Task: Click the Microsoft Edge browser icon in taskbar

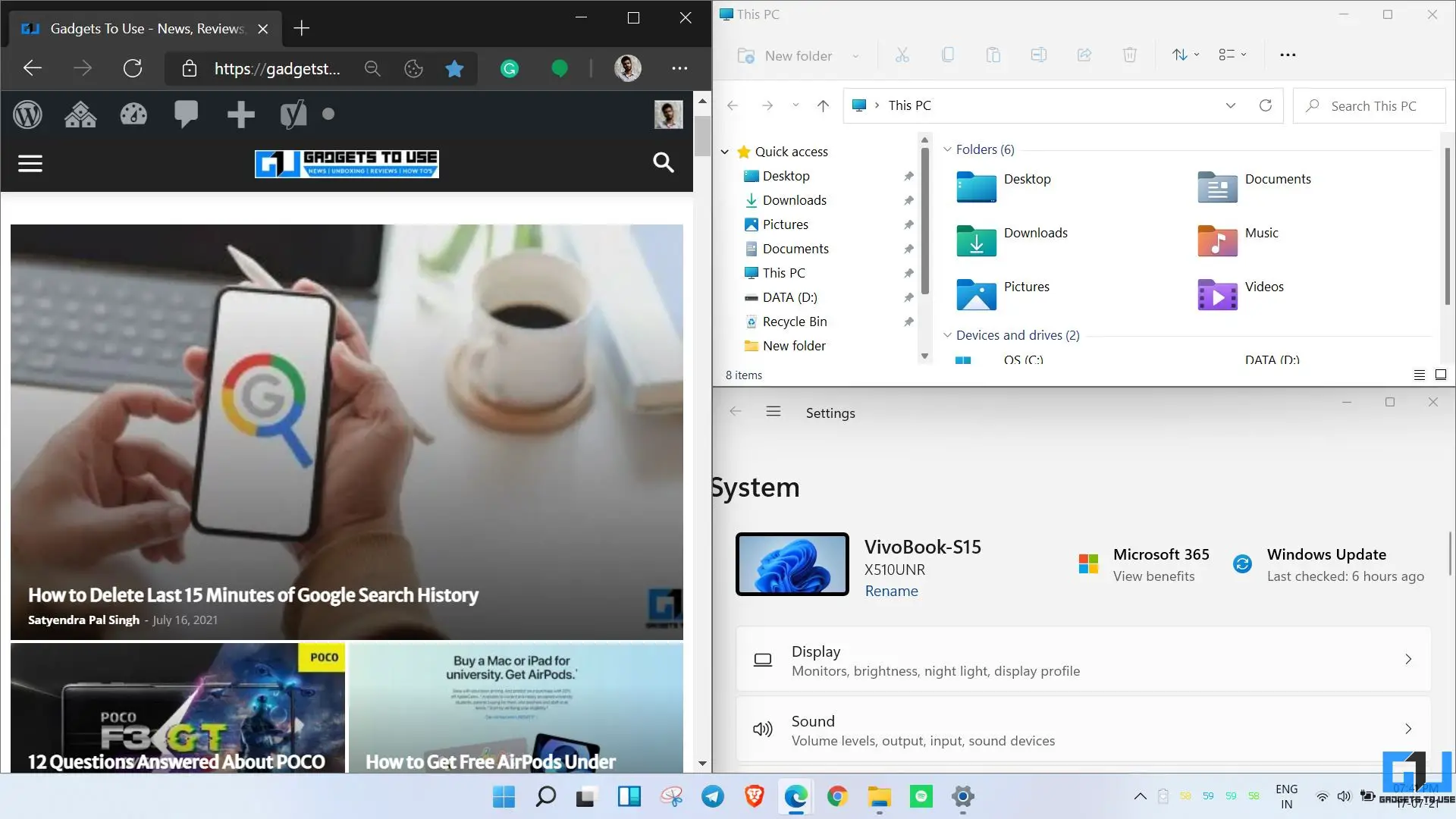Action: tap(795, 796)
